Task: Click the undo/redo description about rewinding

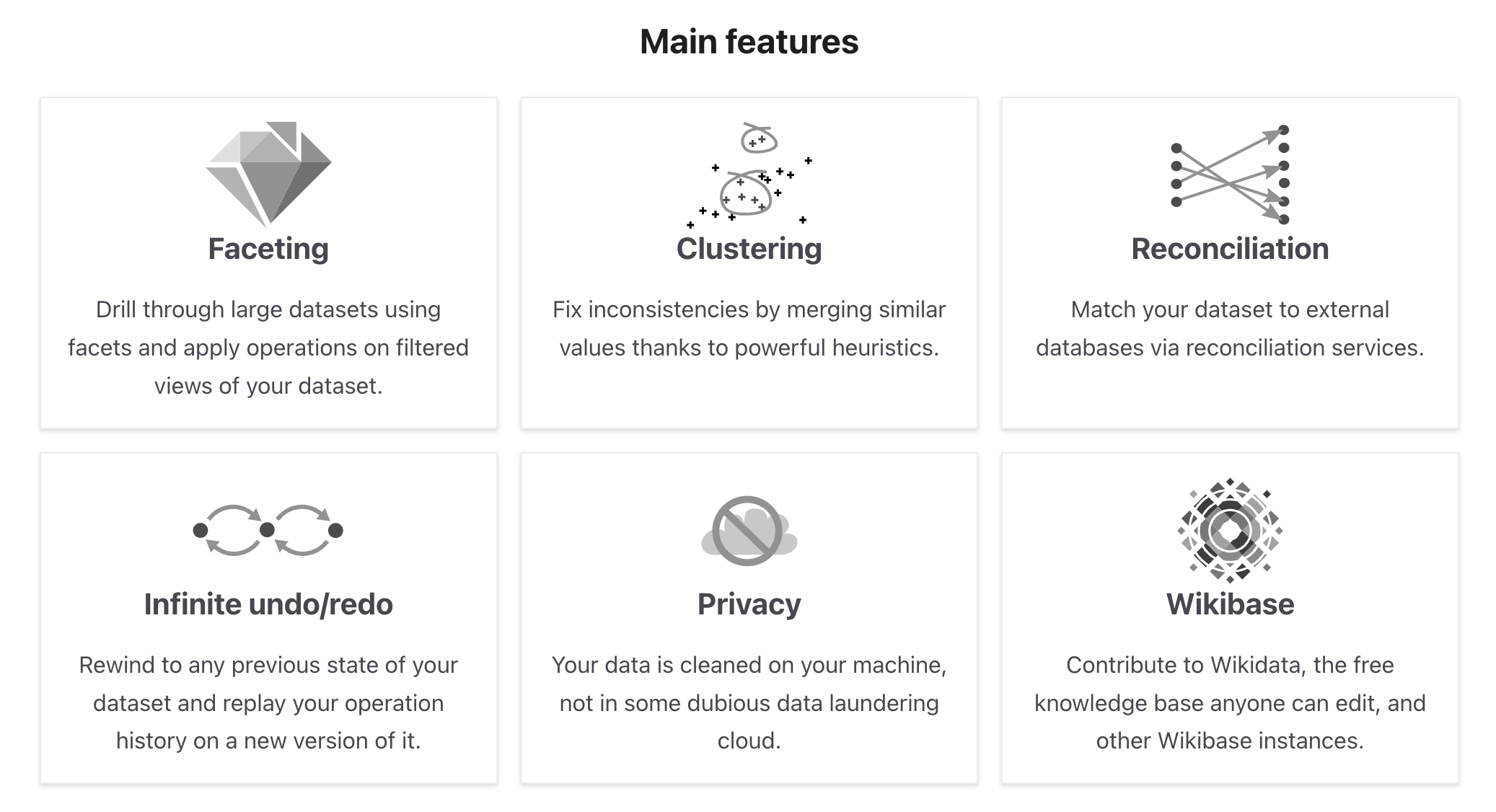Action: pos(268,703)
